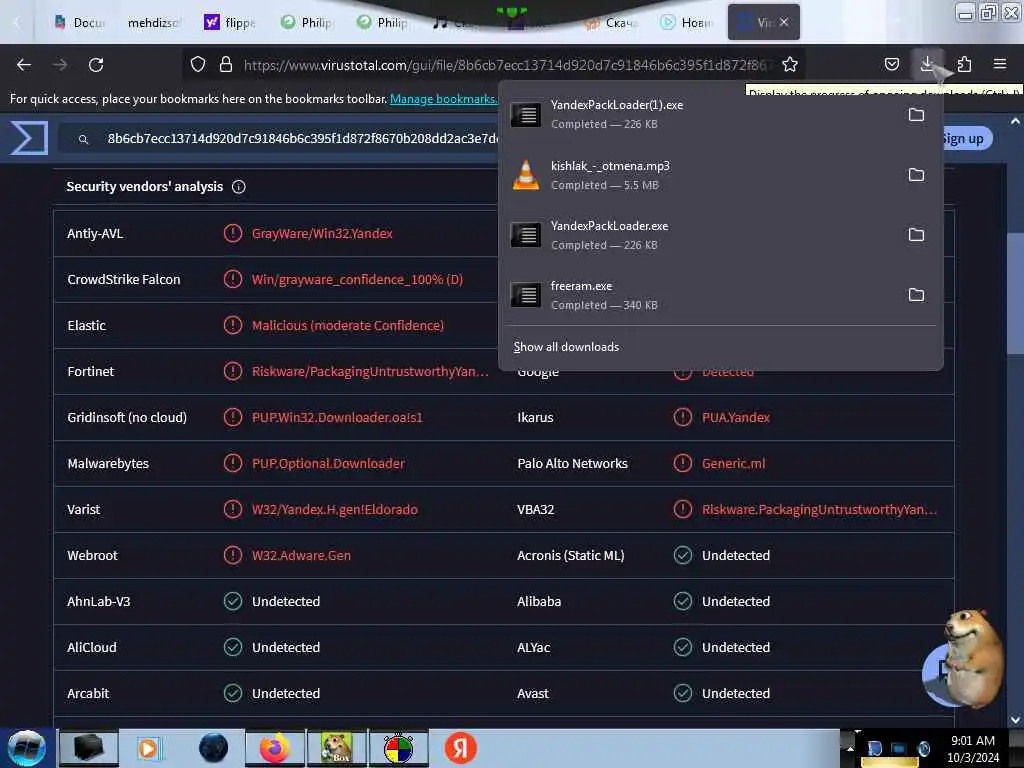Image resolution: width=1024 pixels, height=768 pixels.
Task: Click the ALYac vendor name
Action: tap(534, 647)
